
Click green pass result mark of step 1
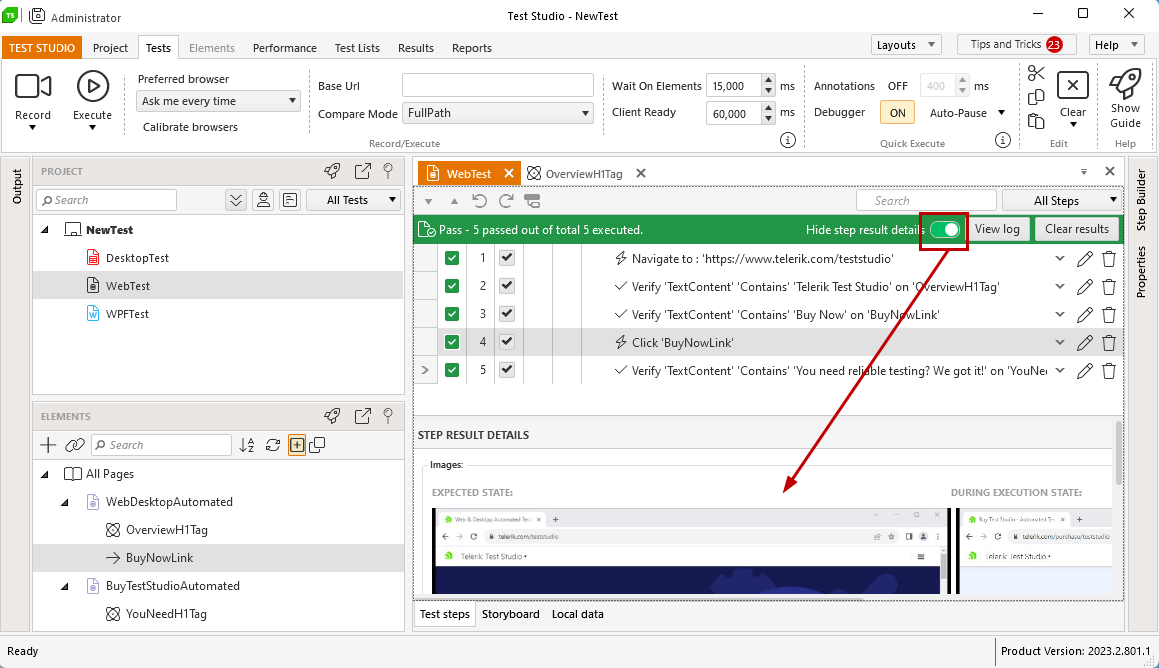point(452,258)
